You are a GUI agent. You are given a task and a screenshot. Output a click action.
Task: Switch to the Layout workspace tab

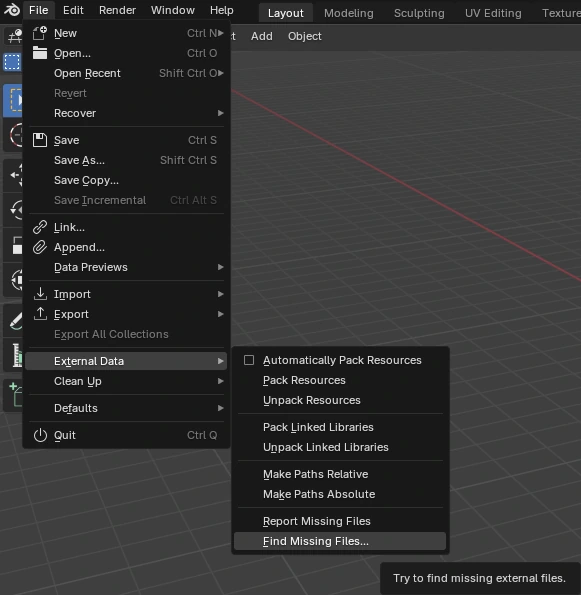[286, 13]
